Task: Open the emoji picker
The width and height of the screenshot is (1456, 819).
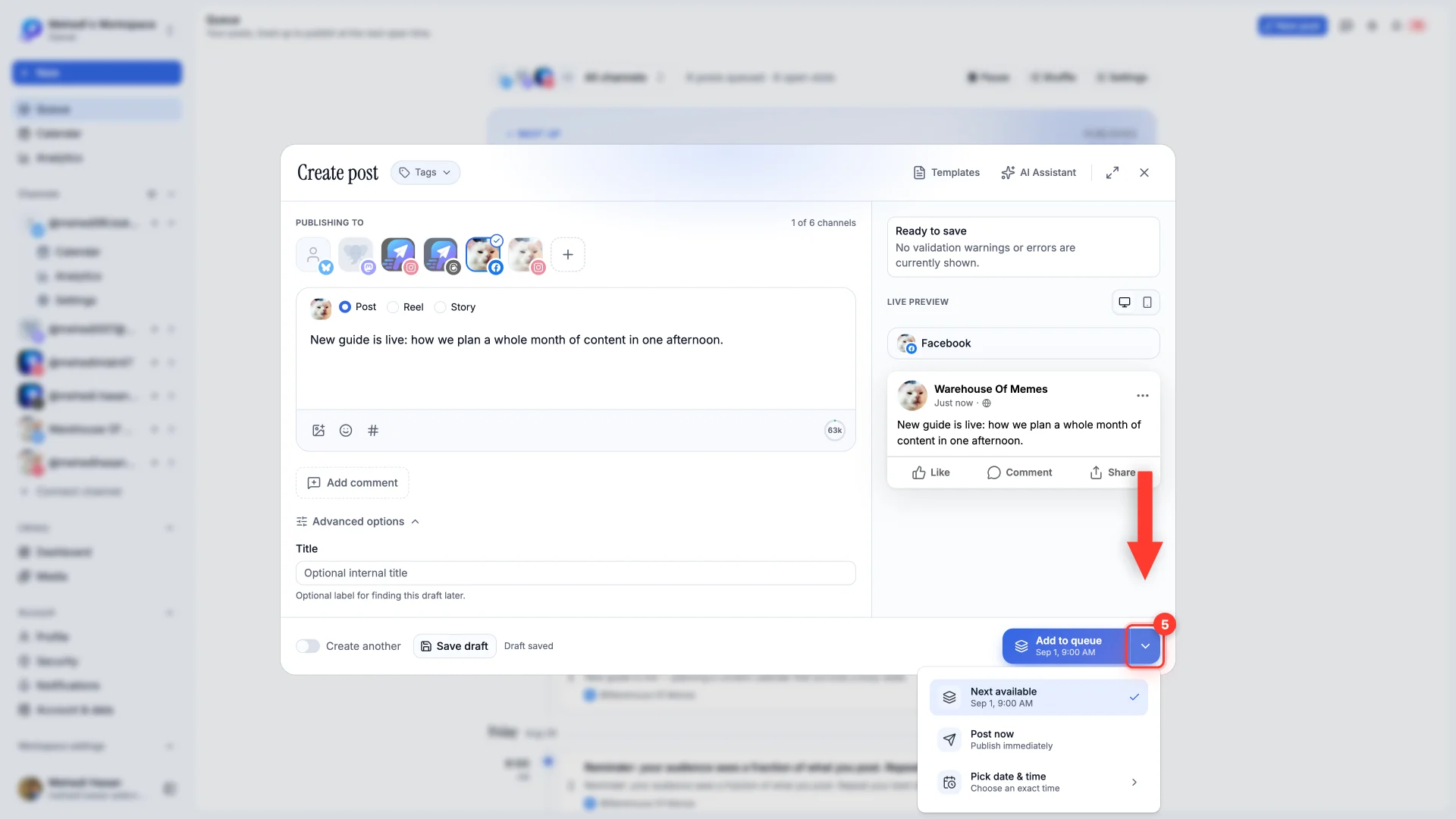Action: 346,431
